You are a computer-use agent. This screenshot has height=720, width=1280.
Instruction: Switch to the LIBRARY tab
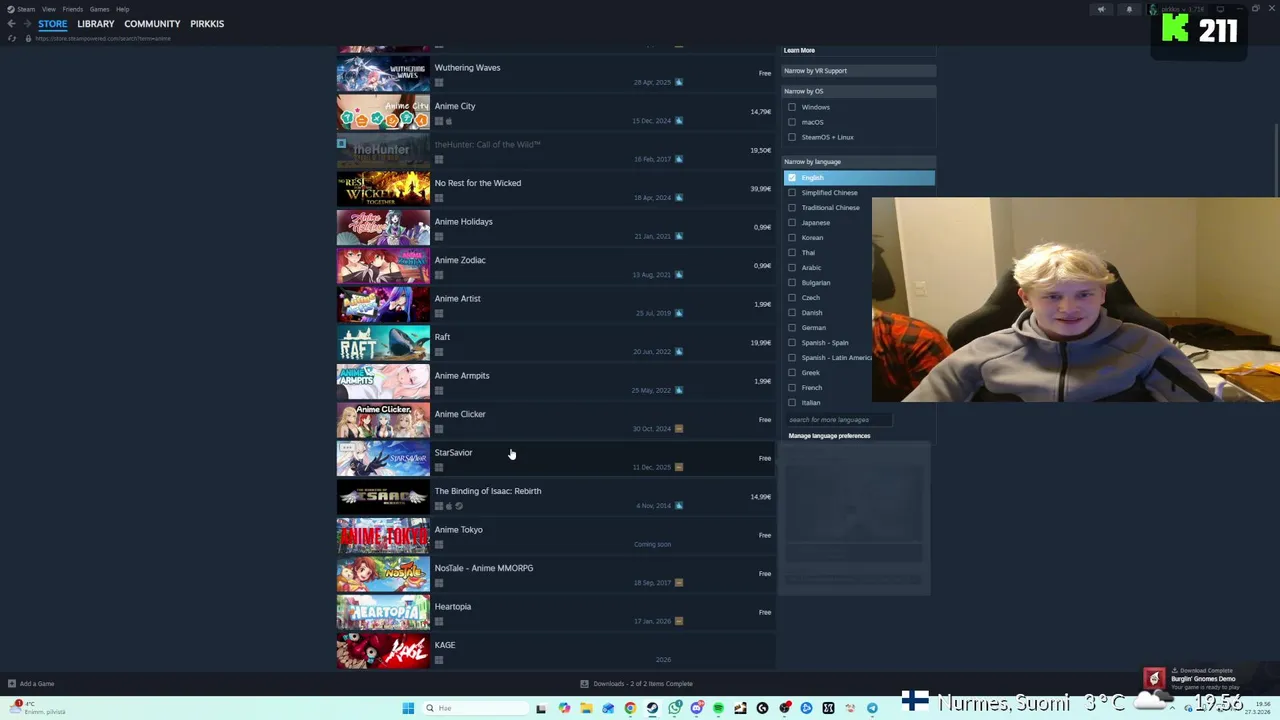(x=96, y=24)
